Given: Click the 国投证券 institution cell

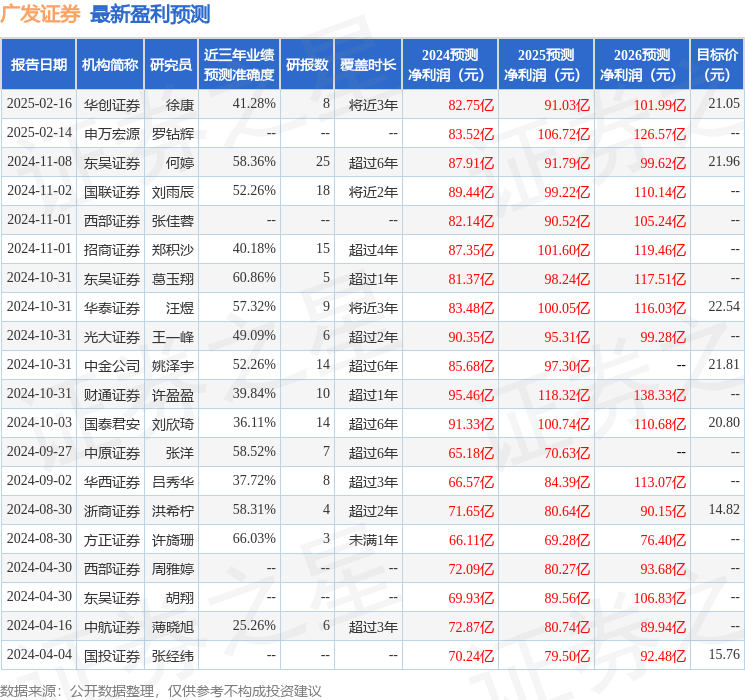Looking at the screenshot, I should point(112,655).
